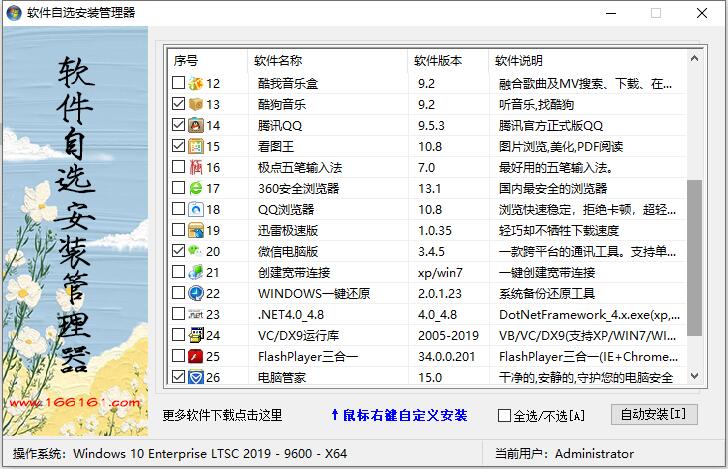Check the box for .NET4.0_4.8 (23)

click(x=178, y=313)
